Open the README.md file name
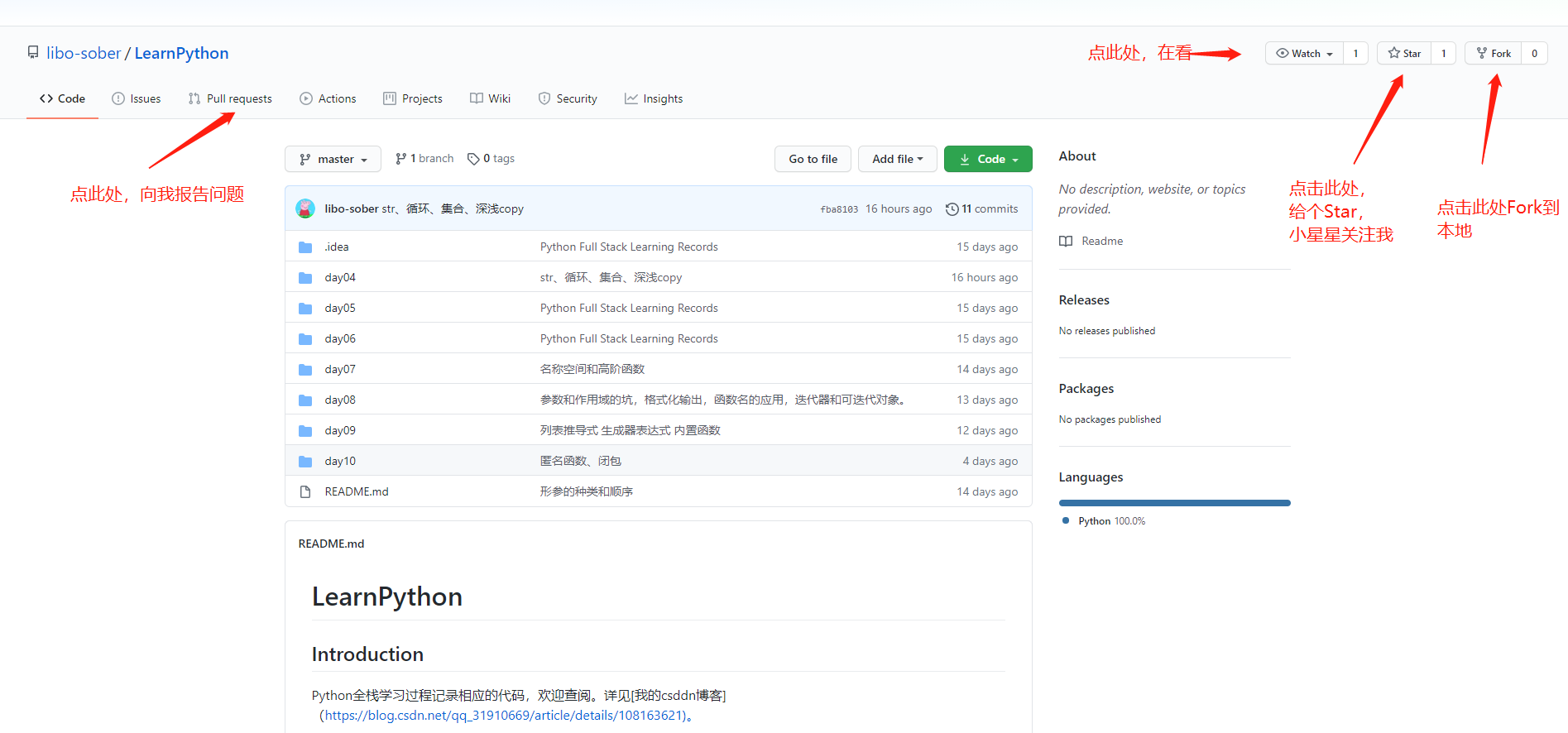This screenshot has width=1568, height=733. pos(357,492)
